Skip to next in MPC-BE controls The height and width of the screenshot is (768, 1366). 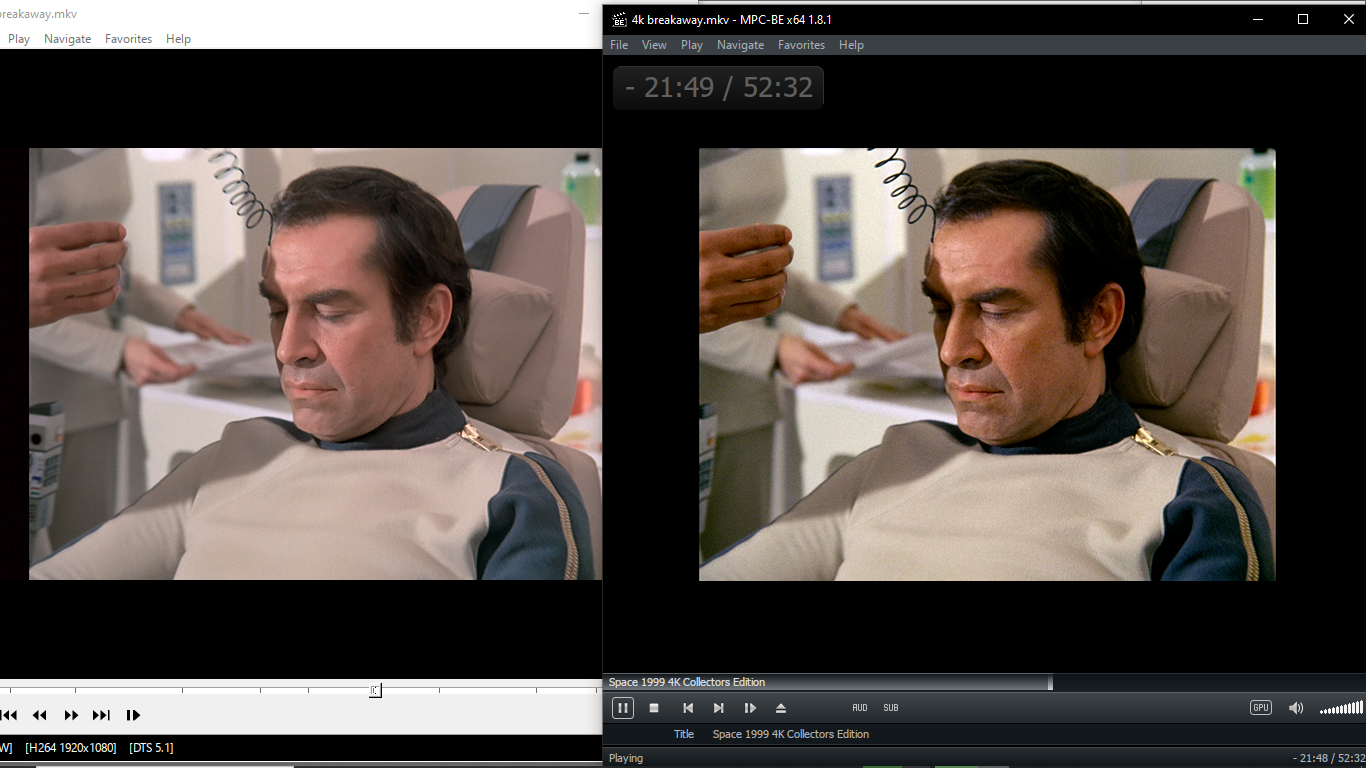pos(718,708)
